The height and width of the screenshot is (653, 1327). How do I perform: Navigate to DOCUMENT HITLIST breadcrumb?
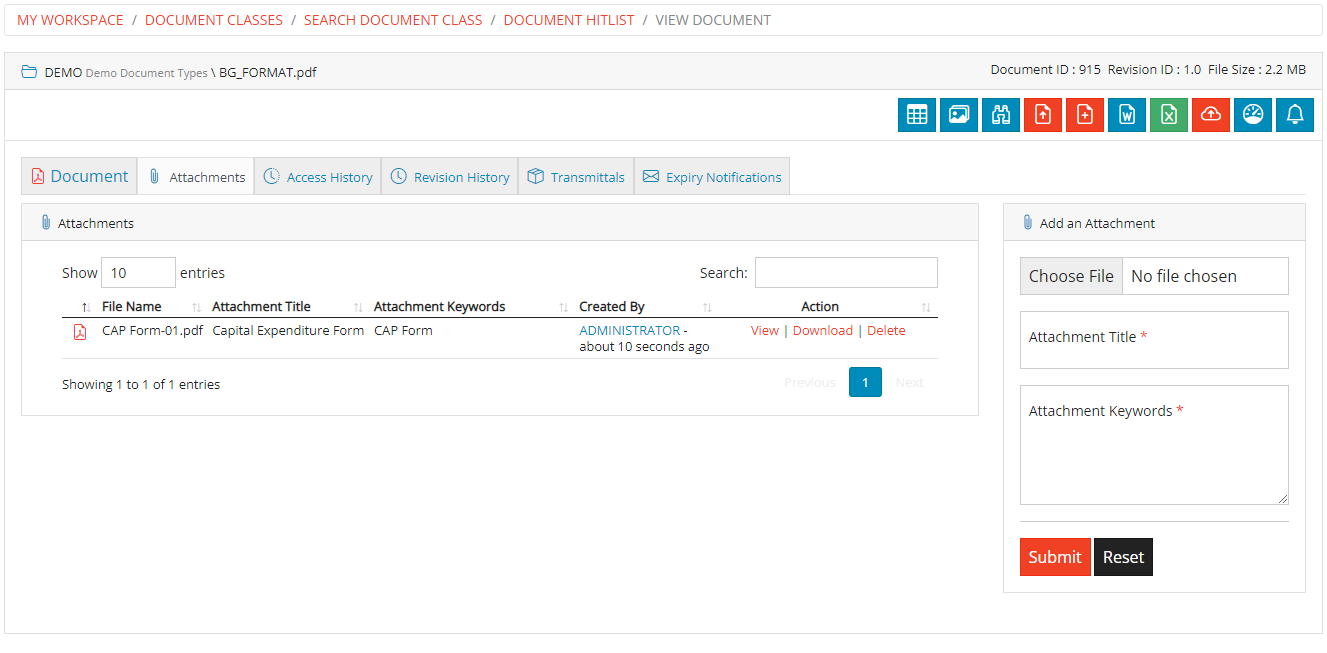tap(569, 19)
